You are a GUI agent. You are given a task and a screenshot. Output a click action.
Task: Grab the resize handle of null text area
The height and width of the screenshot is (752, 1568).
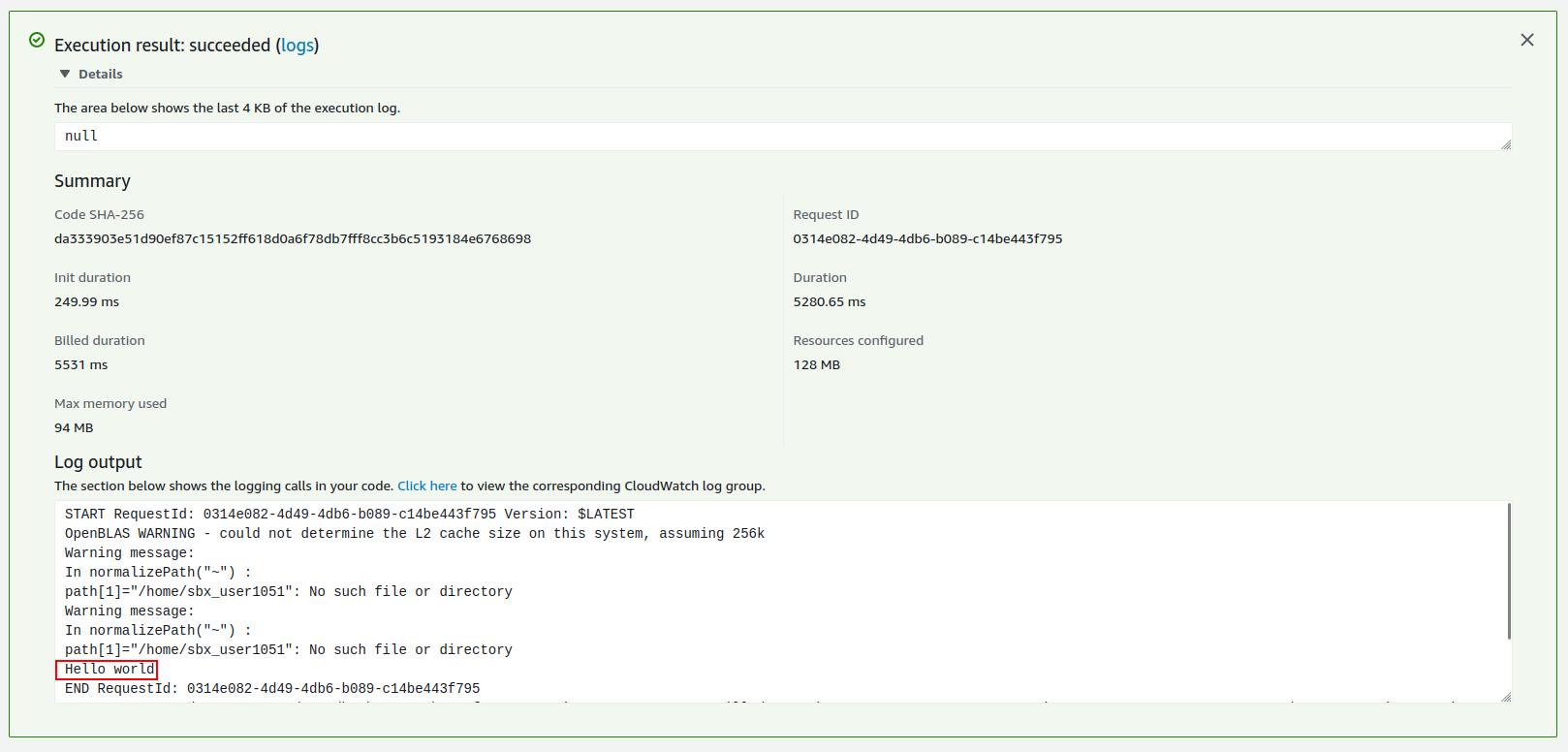pos(1506,144)
